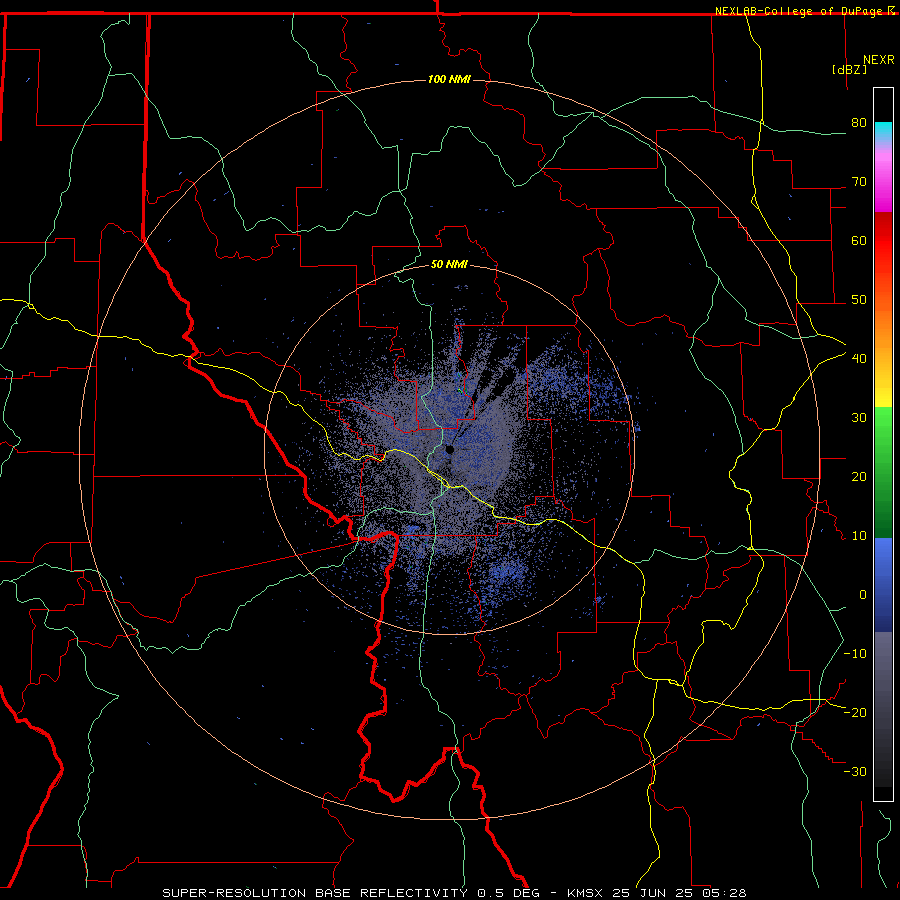Click the -30 value on the dBZ scale
The width and height of the screenshot is (900, 900).
[855, 771]
